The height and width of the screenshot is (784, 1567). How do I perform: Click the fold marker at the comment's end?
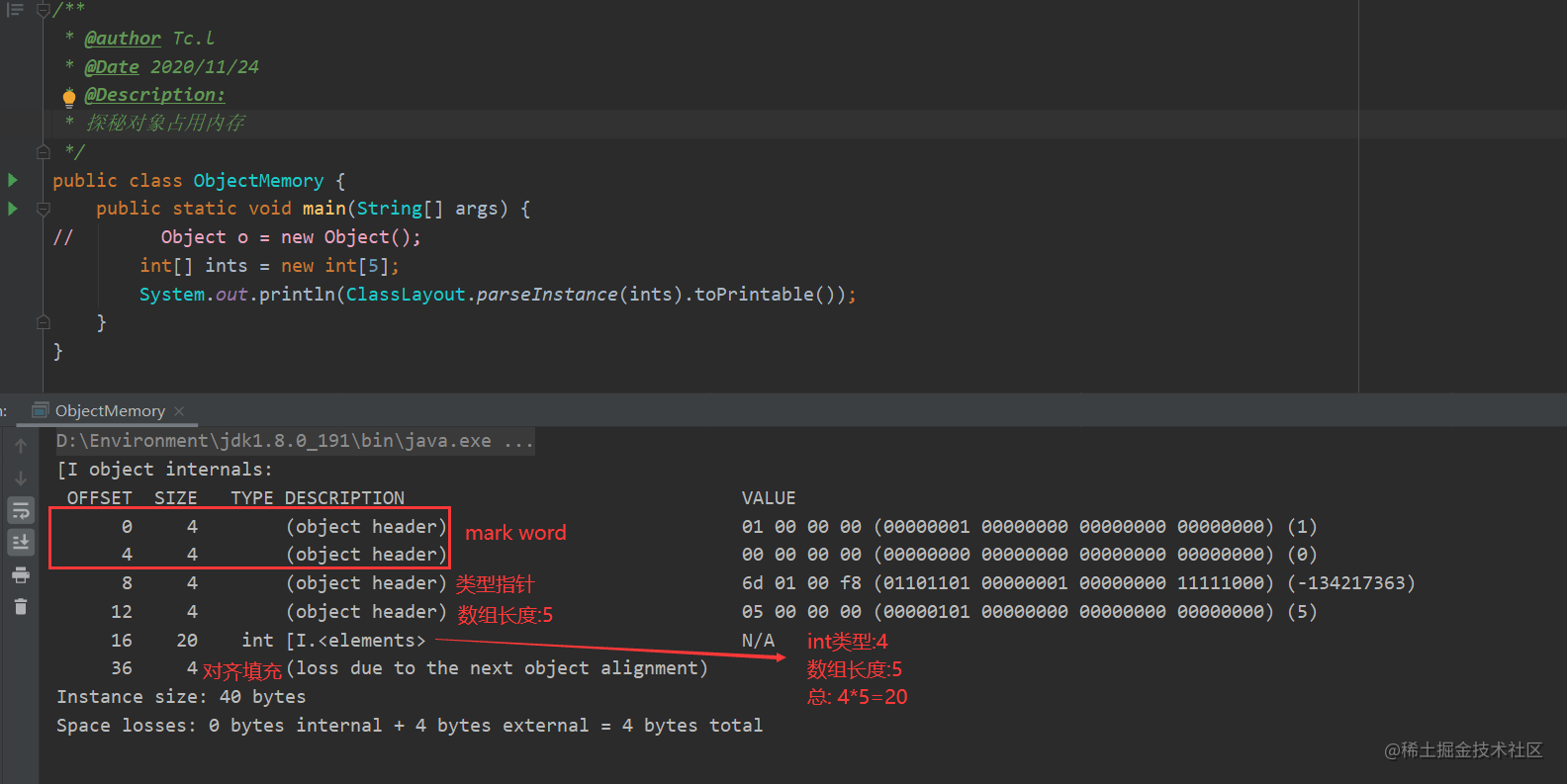coord(44,152)
